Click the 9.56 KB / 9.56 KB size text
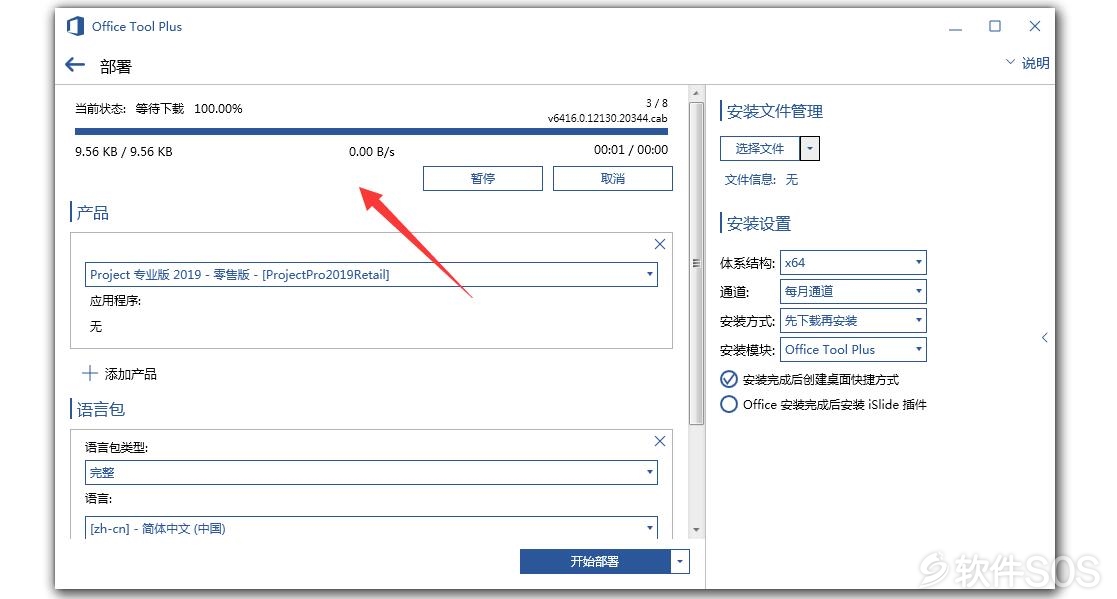 (123, 152)
